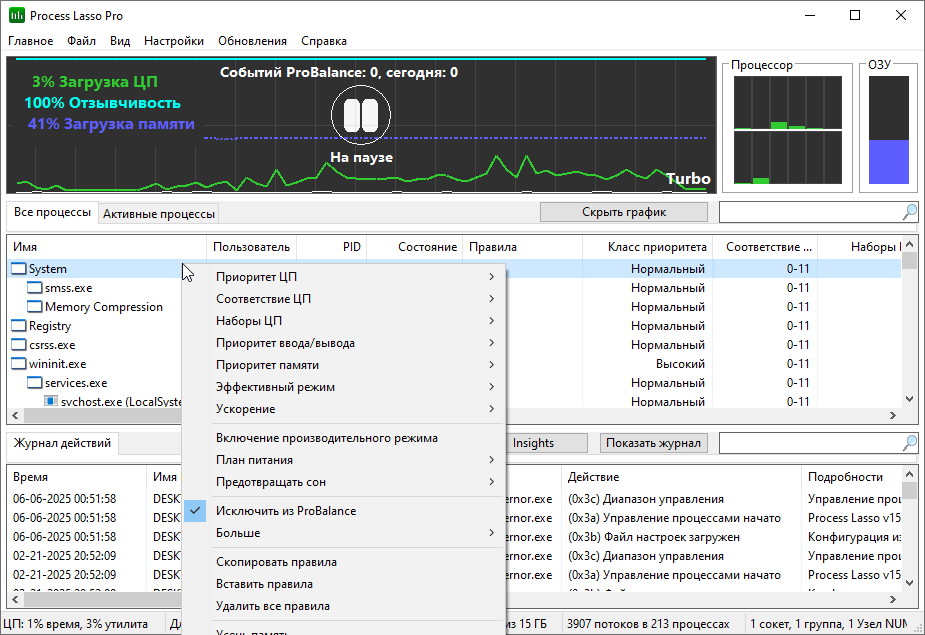Click the Показать журнал button
This screenshot has width=925, height=635.
point(653,443)
